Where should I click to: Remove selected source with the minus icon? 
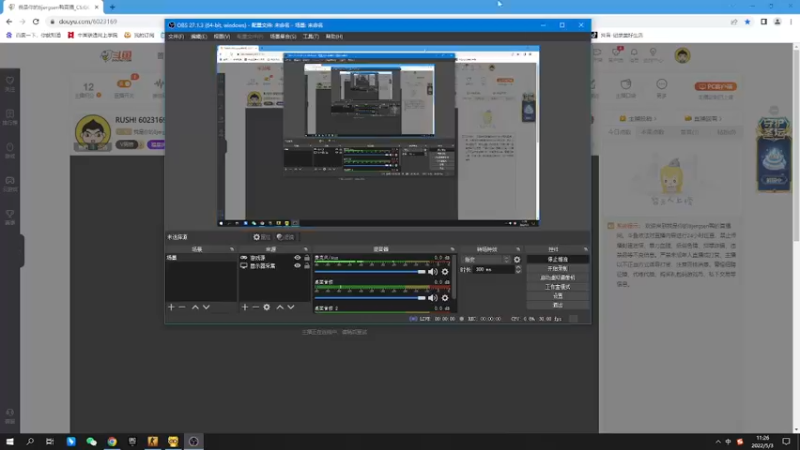(x=256, y=307)
